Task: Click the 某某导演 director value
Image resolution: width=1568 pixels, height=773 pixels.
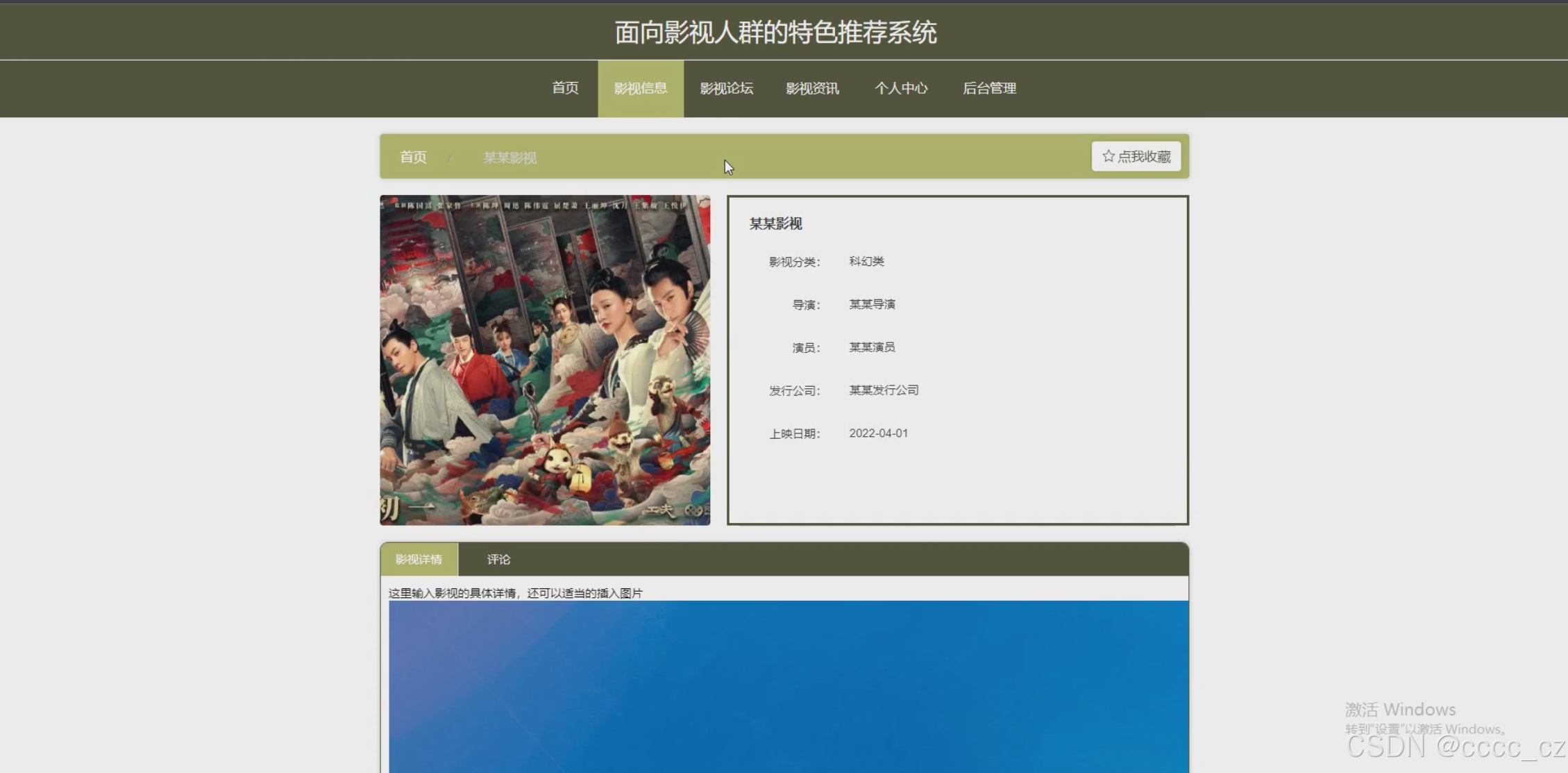Action: point(872,304)
